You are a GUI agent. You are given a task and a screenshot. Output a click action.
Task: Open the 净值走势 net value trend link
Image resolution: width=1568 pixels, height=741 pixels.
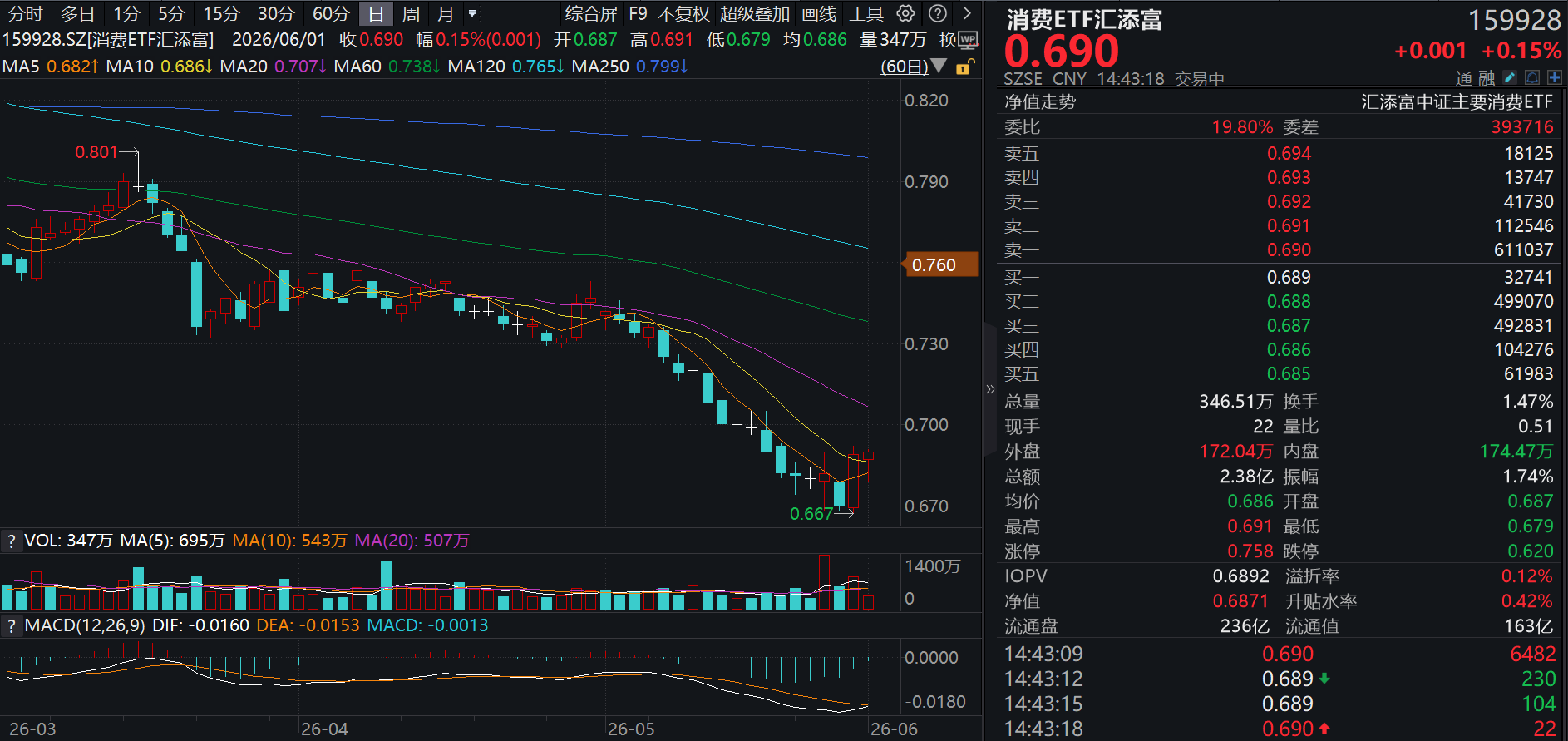(x=1039, y=101)
